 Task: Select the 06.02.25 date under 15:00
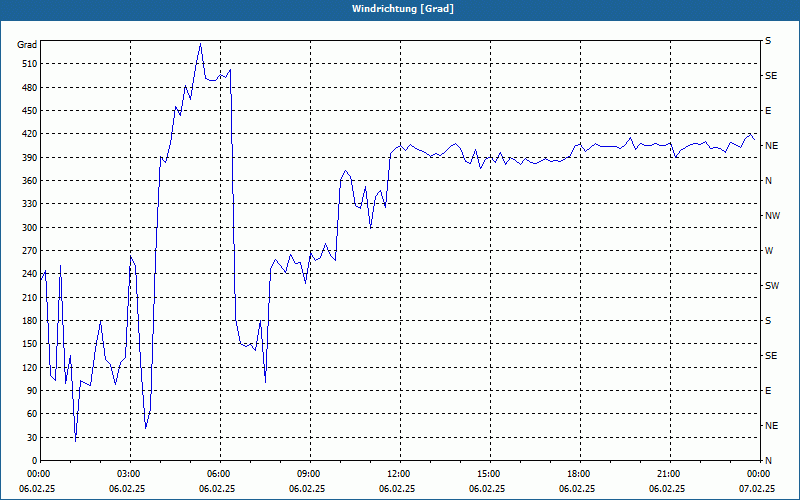tap(487, 488)
